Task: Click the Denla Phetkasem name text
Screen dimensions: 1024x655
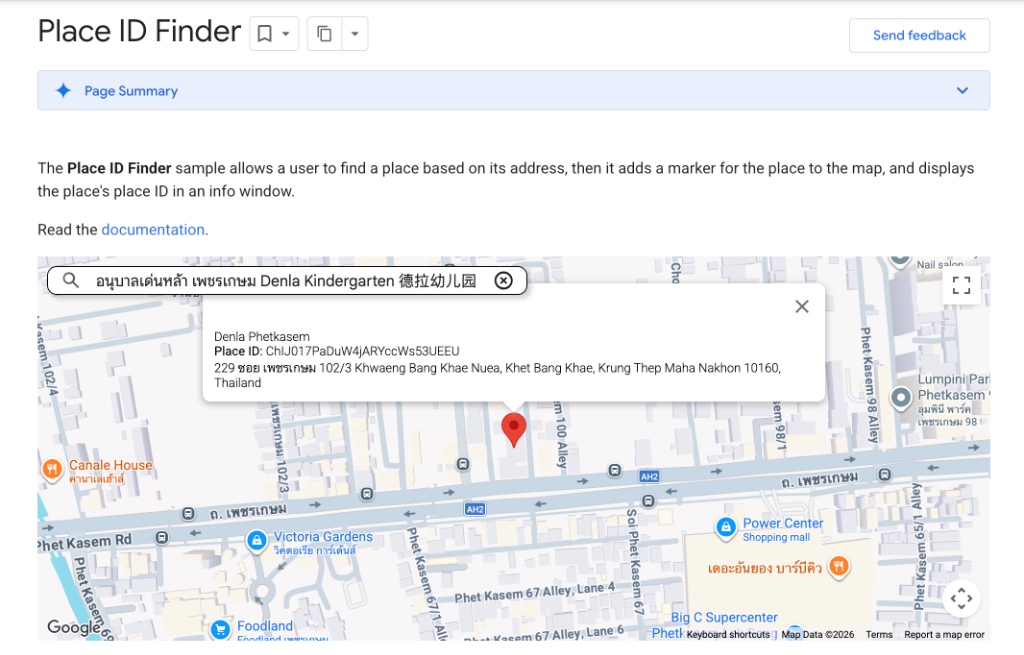Action: pyautogui.click(x=262, y=337)
